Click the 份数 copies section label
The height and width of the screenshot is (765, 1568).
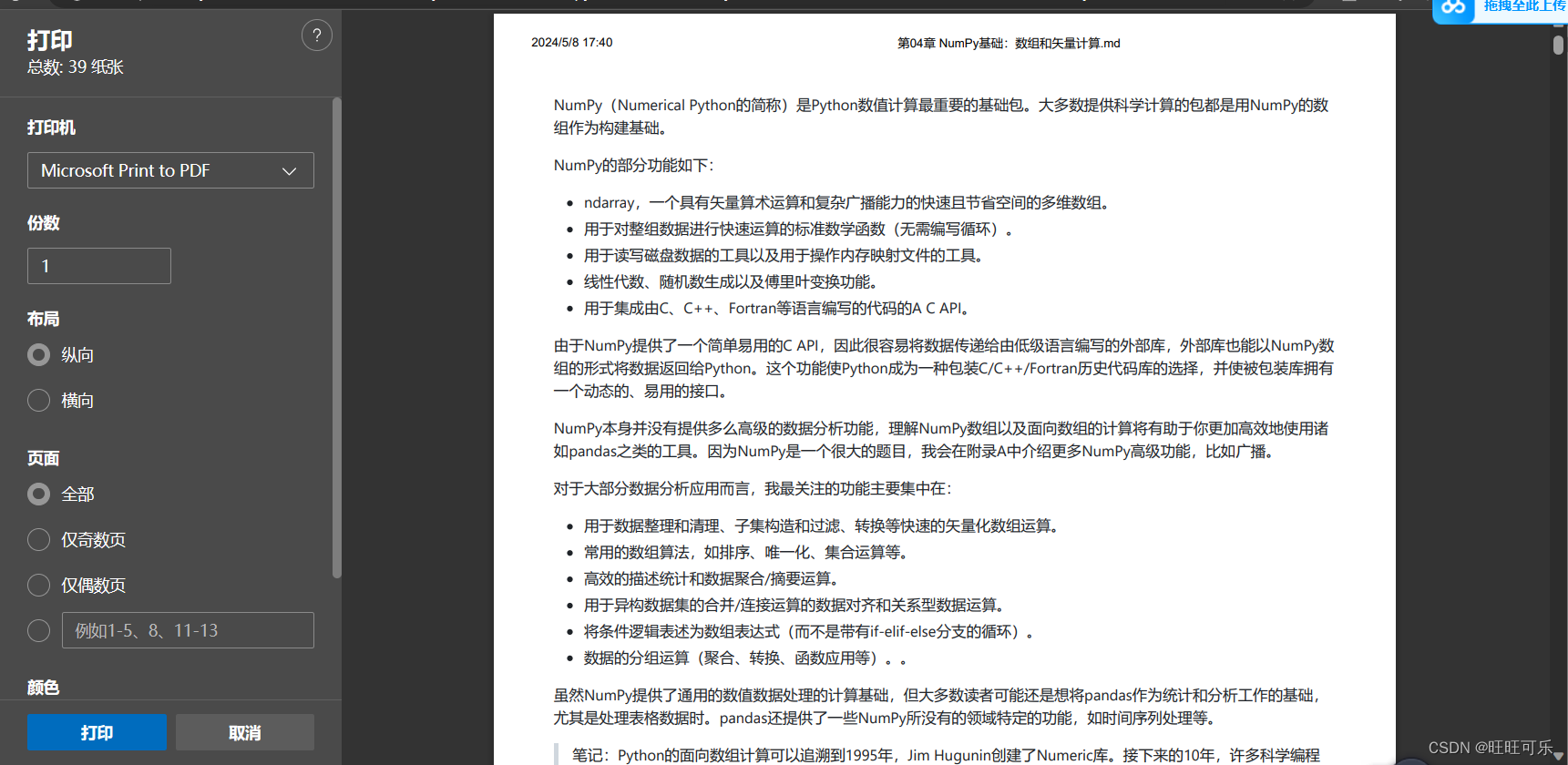point(43,223)
